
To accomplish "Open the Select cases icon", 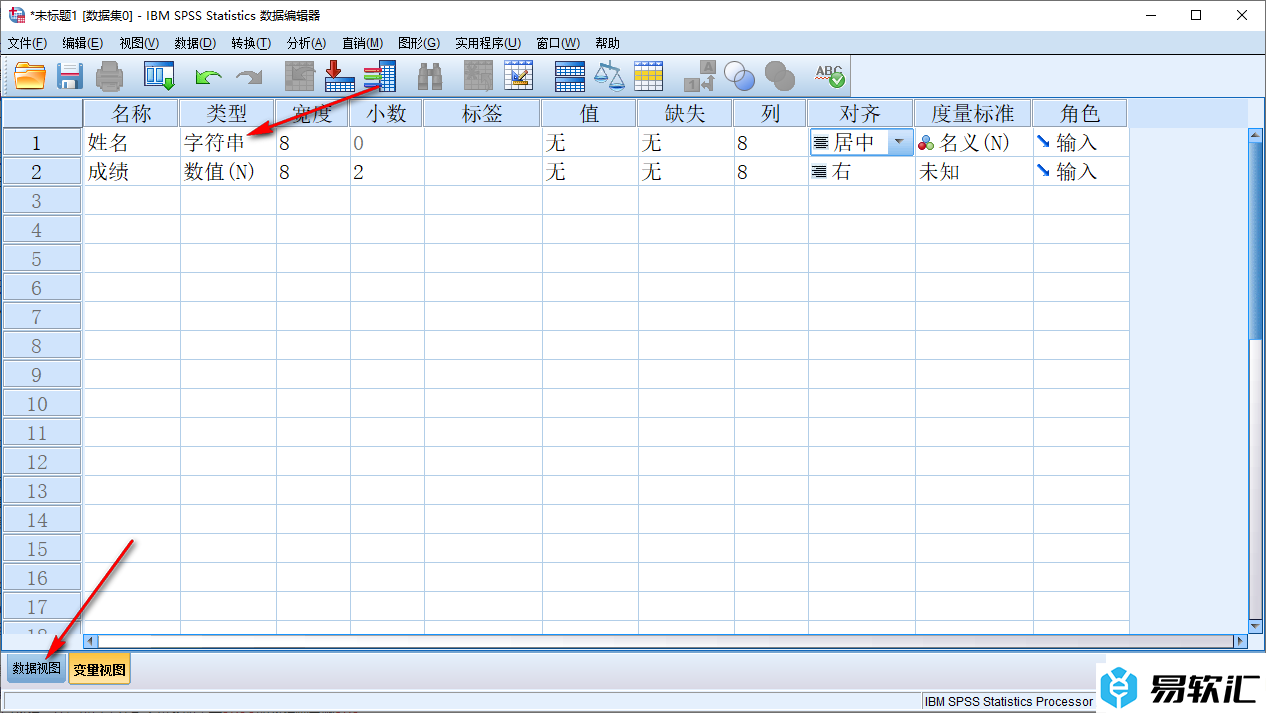I will (649, 76).
